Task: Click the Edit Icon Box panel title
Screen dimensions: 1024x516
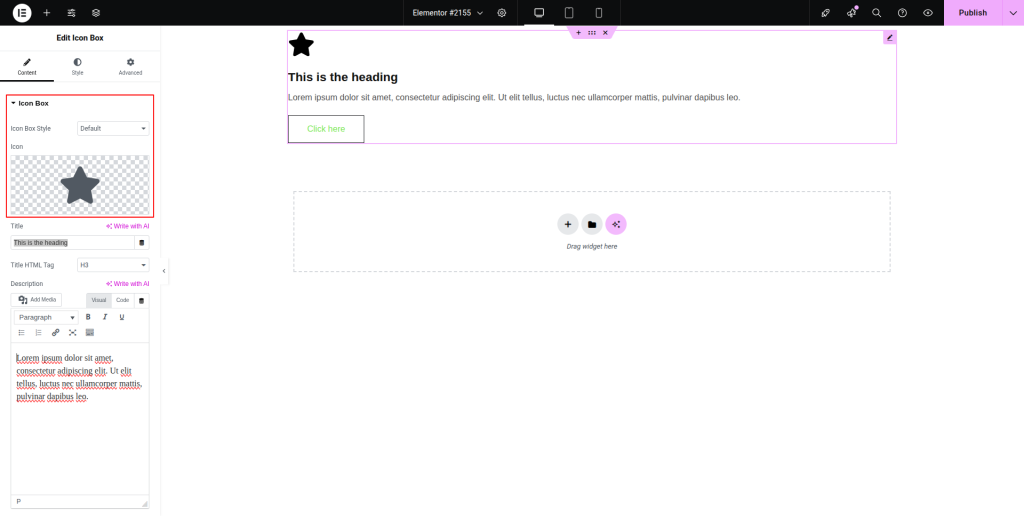Action: pos(80,38)
